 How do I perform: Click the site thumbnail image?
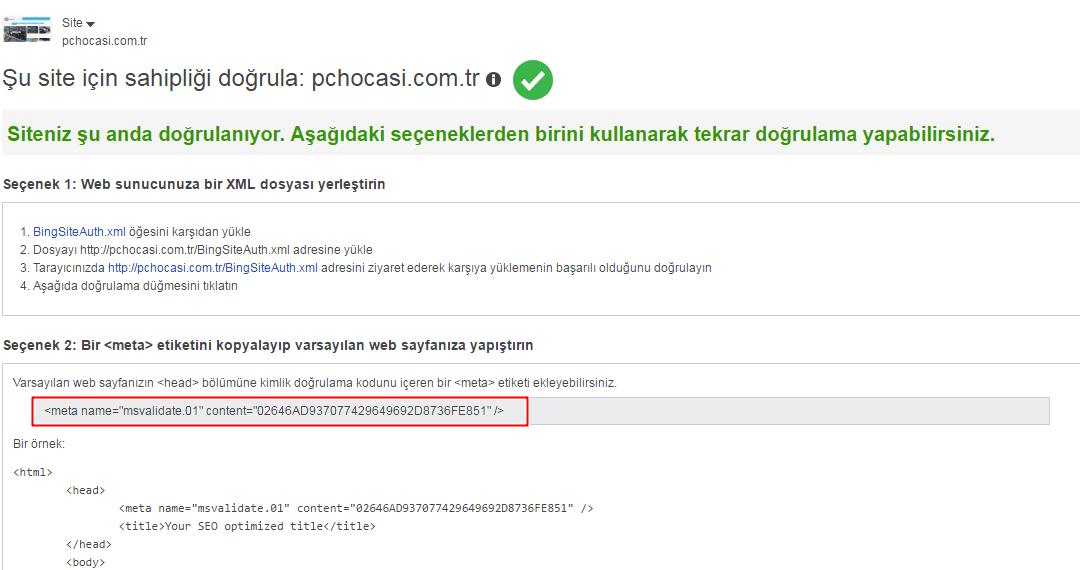point(28,29)
